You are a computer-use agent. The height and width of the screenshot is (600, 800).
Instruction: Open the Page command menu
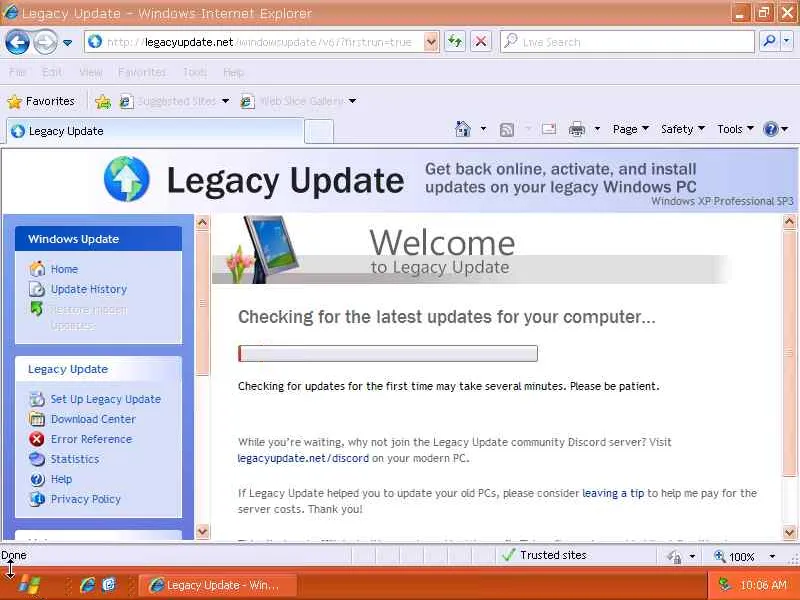coord(631,129)
